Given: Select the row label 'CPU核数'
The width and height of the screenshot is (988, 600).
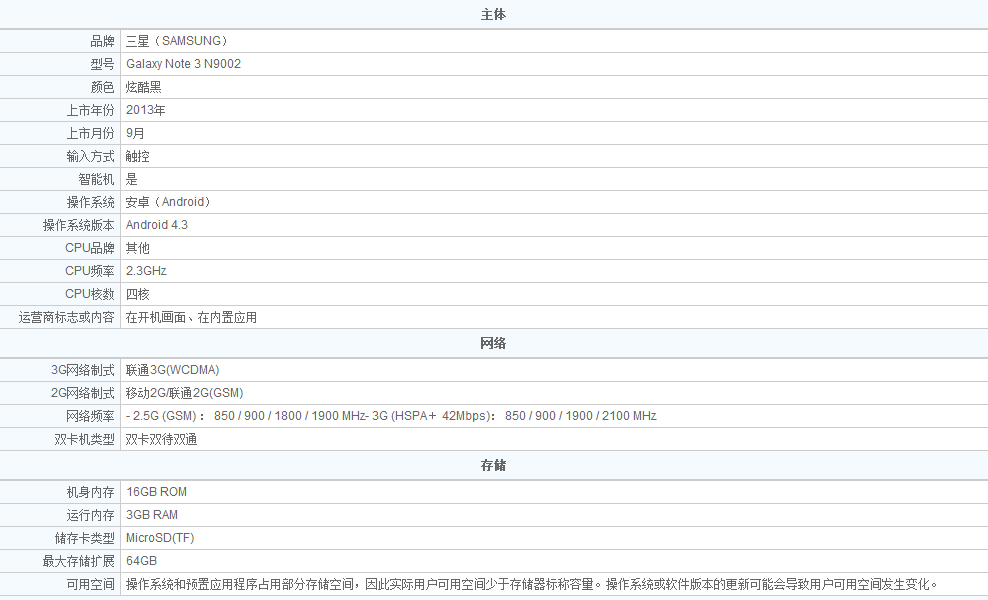Looking at the screenshot, I should (89, 294).
